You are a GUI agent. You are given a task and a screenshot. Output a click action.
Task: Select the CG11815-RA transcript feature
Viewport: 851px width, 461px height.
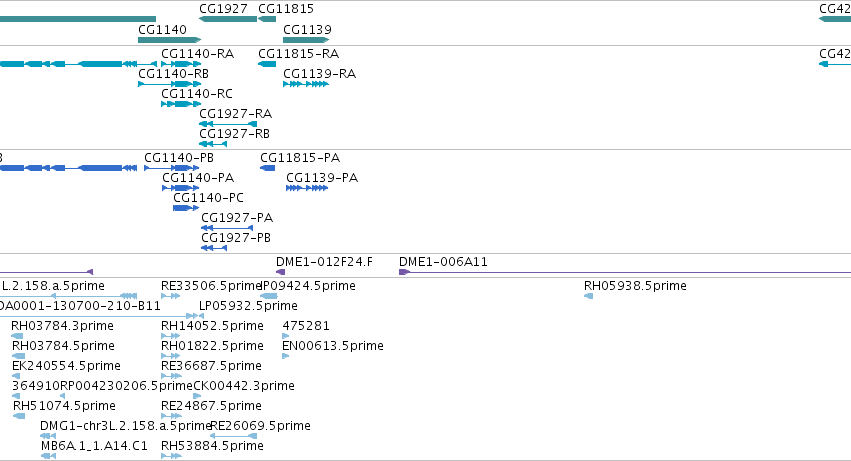pyautogui.click(x=267, y=64)
